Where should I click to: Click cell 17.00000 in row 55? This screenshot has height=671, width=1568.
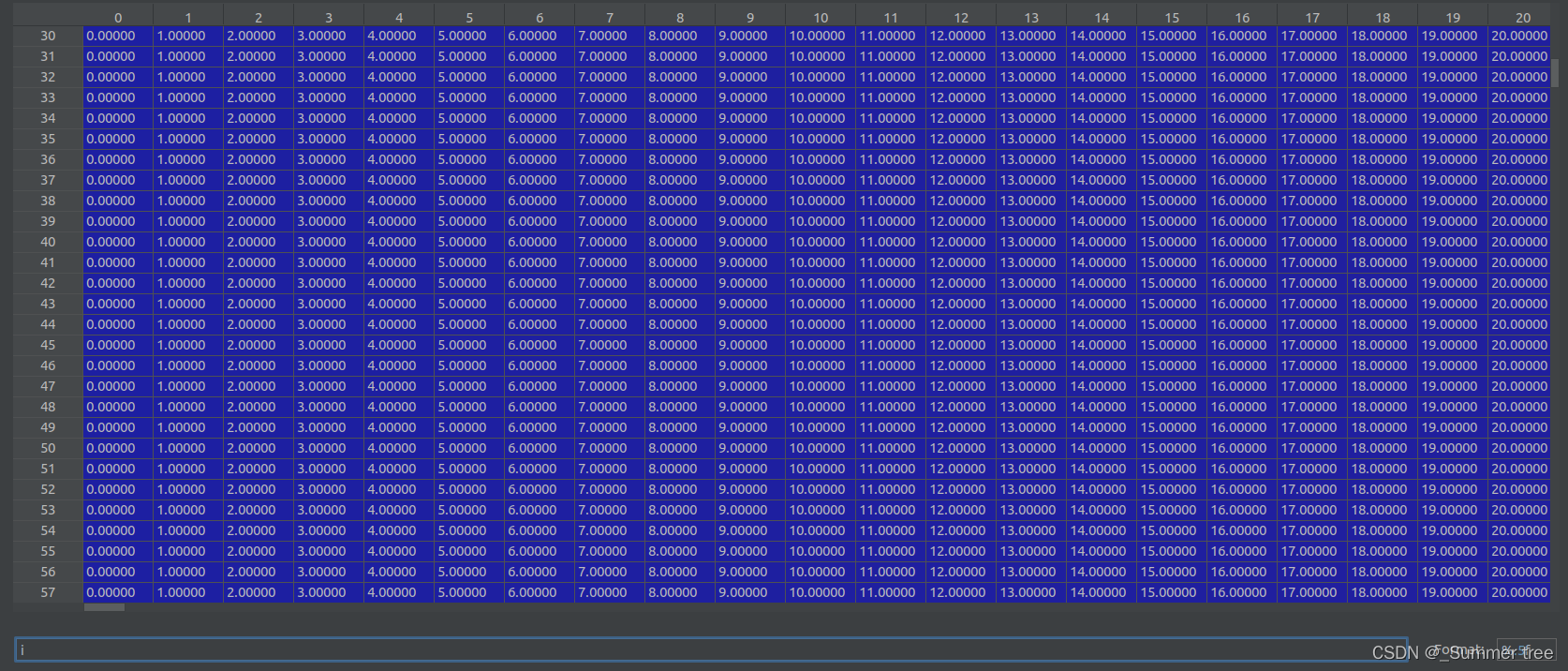[1312, 551]
